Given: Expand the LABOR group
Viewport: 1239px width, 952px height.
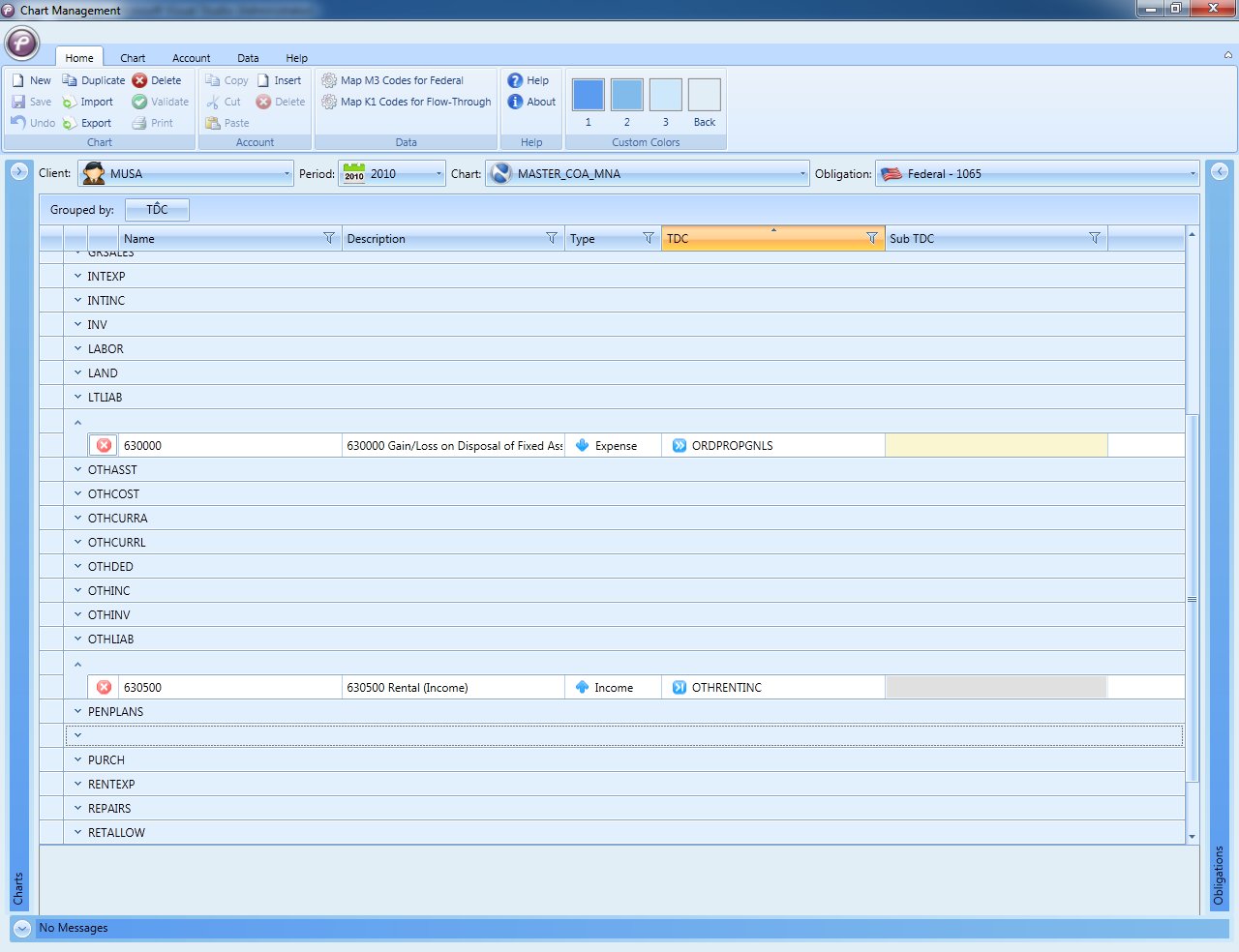Looking at the screenshot, I should pos(77,348).
